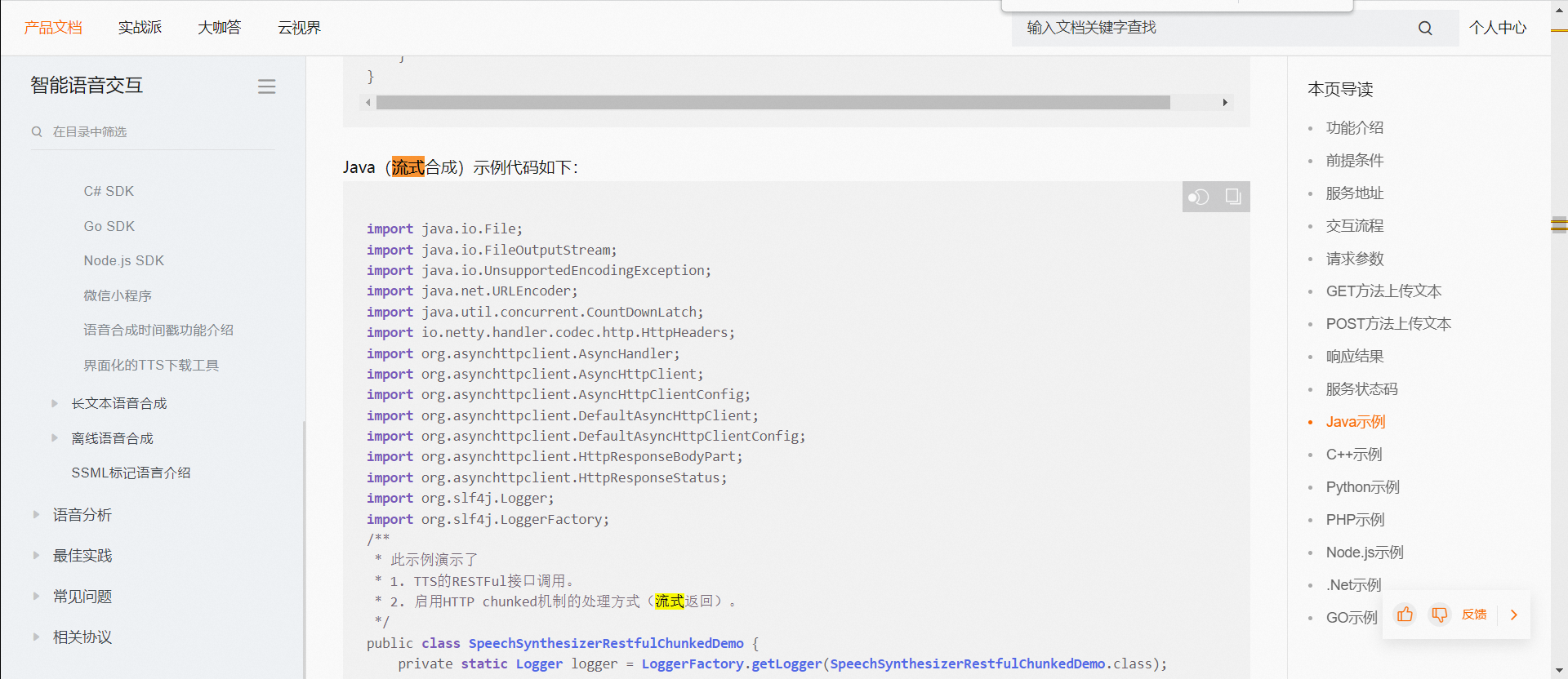Focus the document keyword search field
This screenshot has width=1568, height=679.
tap(1217, 28)
